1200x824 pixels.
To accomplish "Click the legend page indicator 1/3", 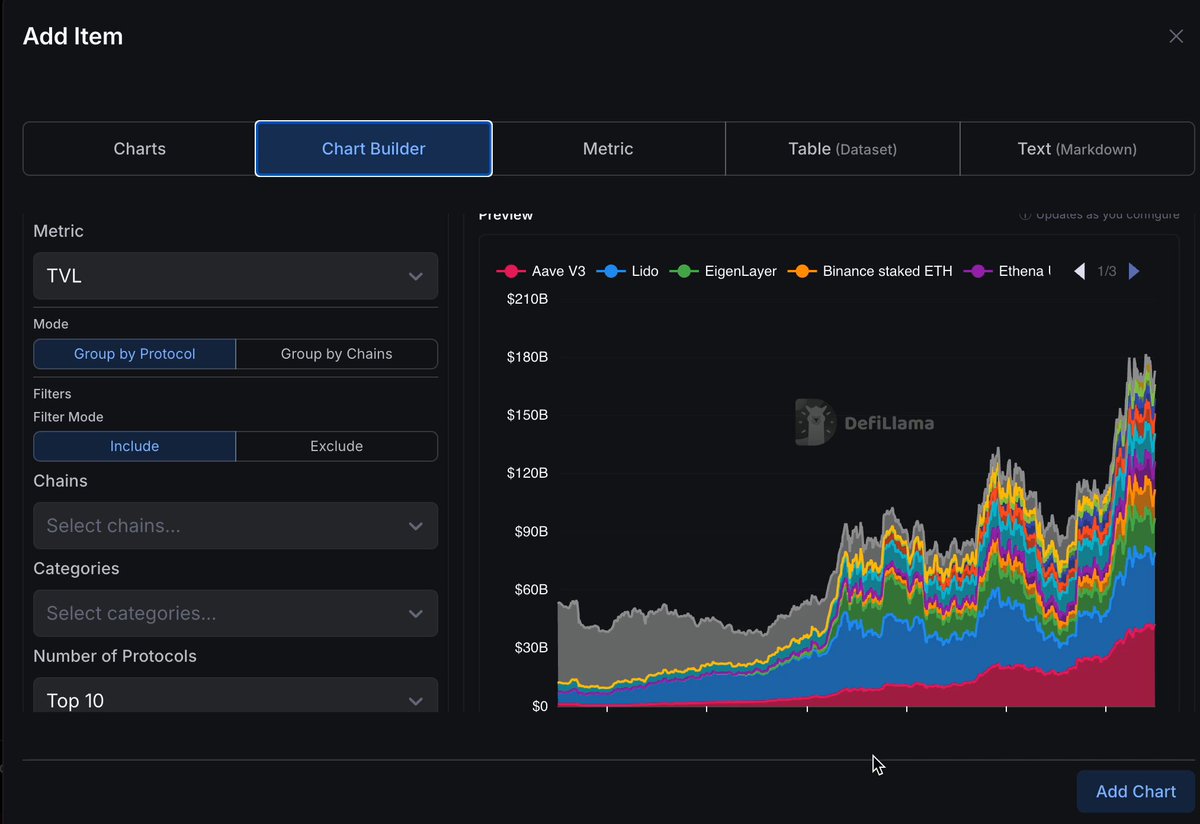I will click(x=1106, y=271).
